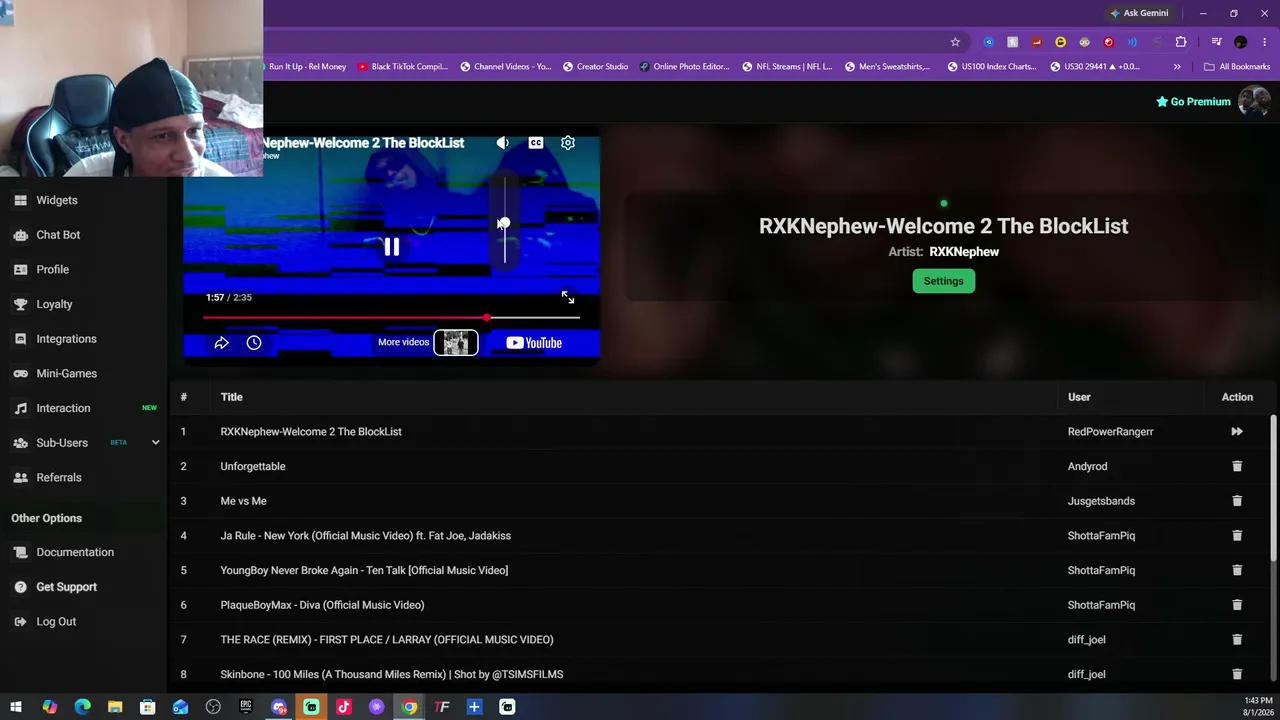
Task: Enter fullscreen on the video player
Action: click(x=568, y=298)
